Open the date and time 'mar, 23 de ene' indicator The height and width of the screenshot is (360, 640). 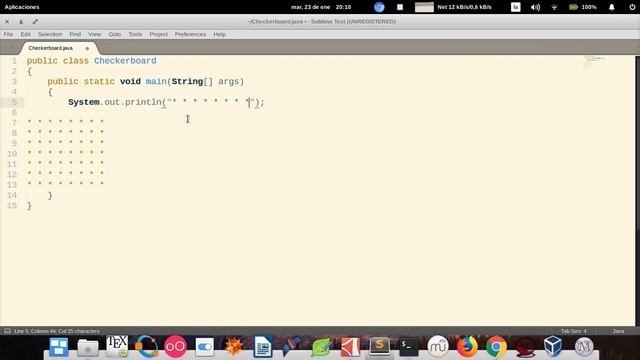(x=321, y=7)
